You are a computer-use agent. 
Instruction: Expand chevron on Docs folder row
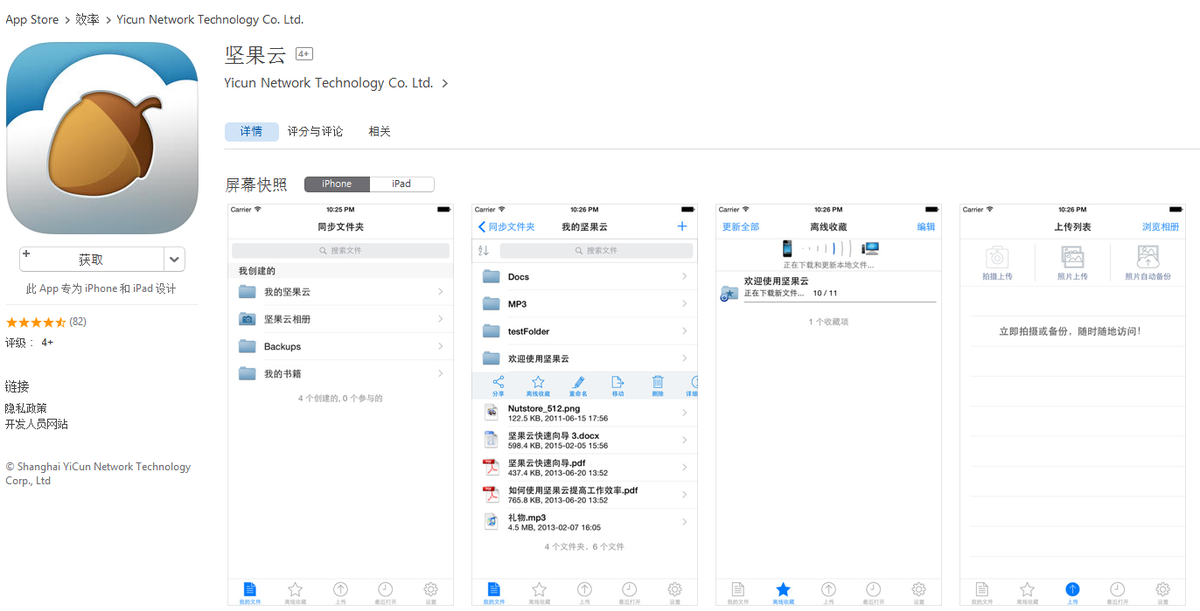click(685, 276)
